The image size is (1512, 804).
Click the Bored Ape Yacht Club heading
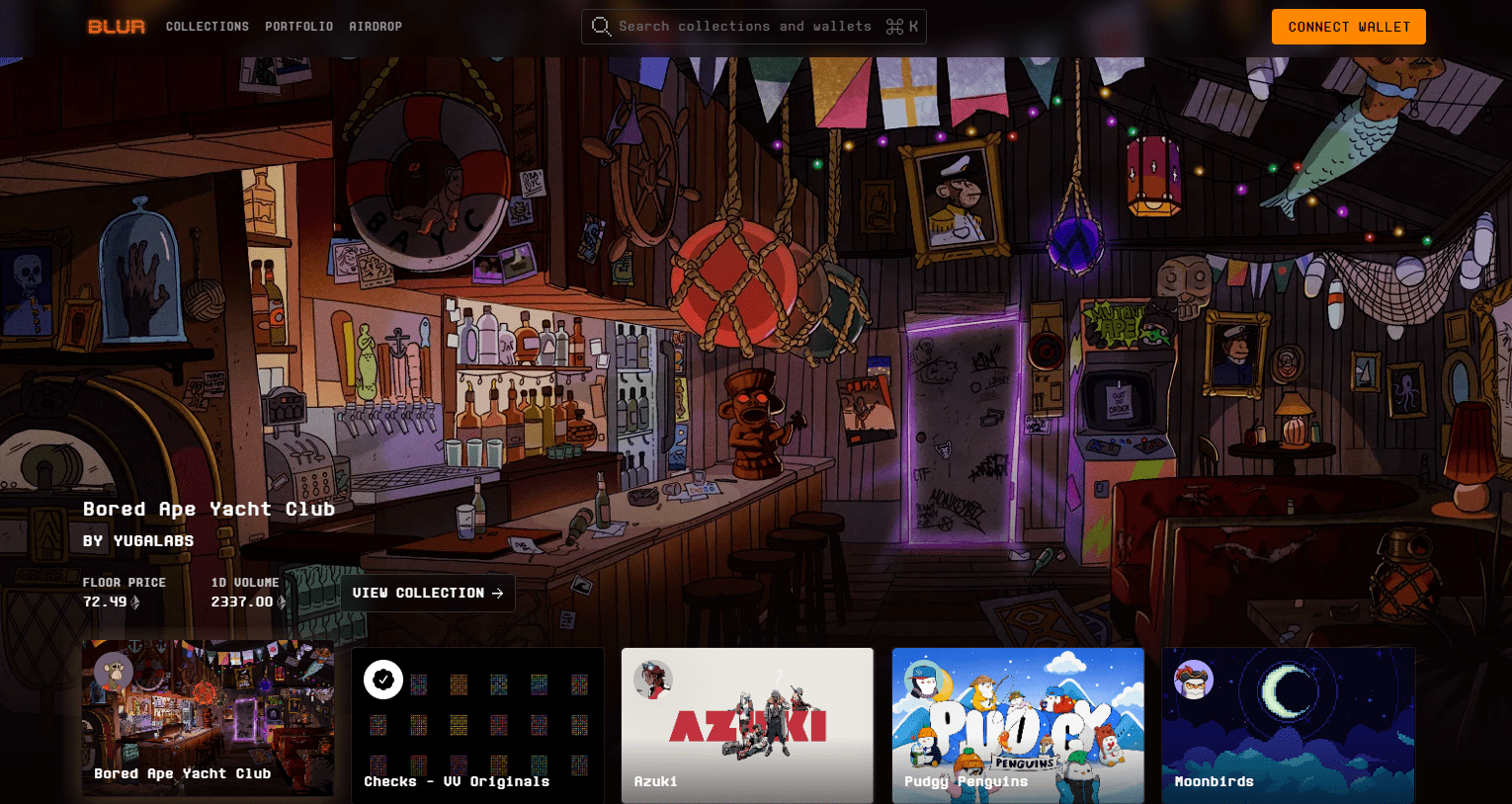click(209, 509)
